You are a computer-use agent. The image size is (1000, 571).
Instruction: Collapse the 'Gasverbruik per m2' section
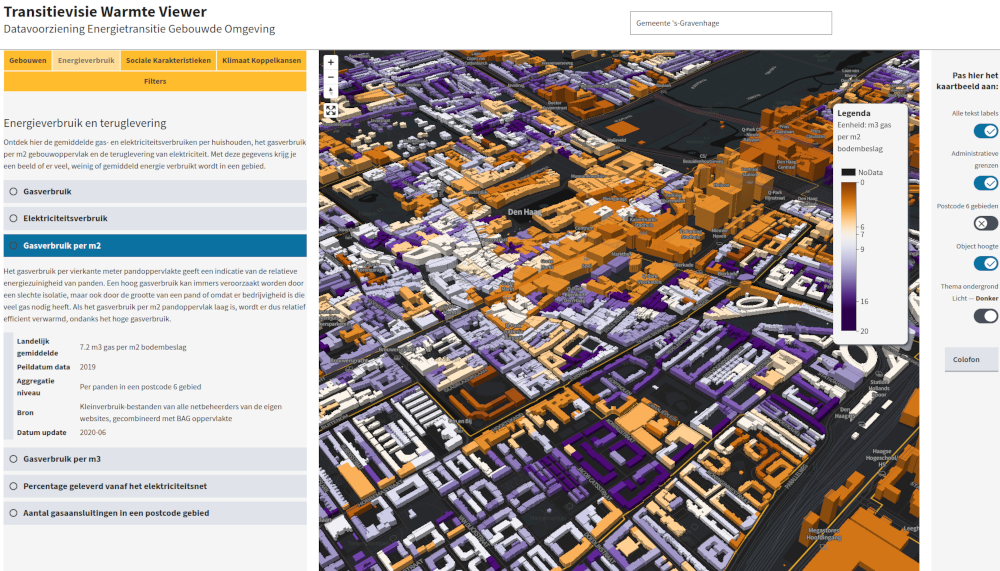pyautogui.click(x=155, y=245)
